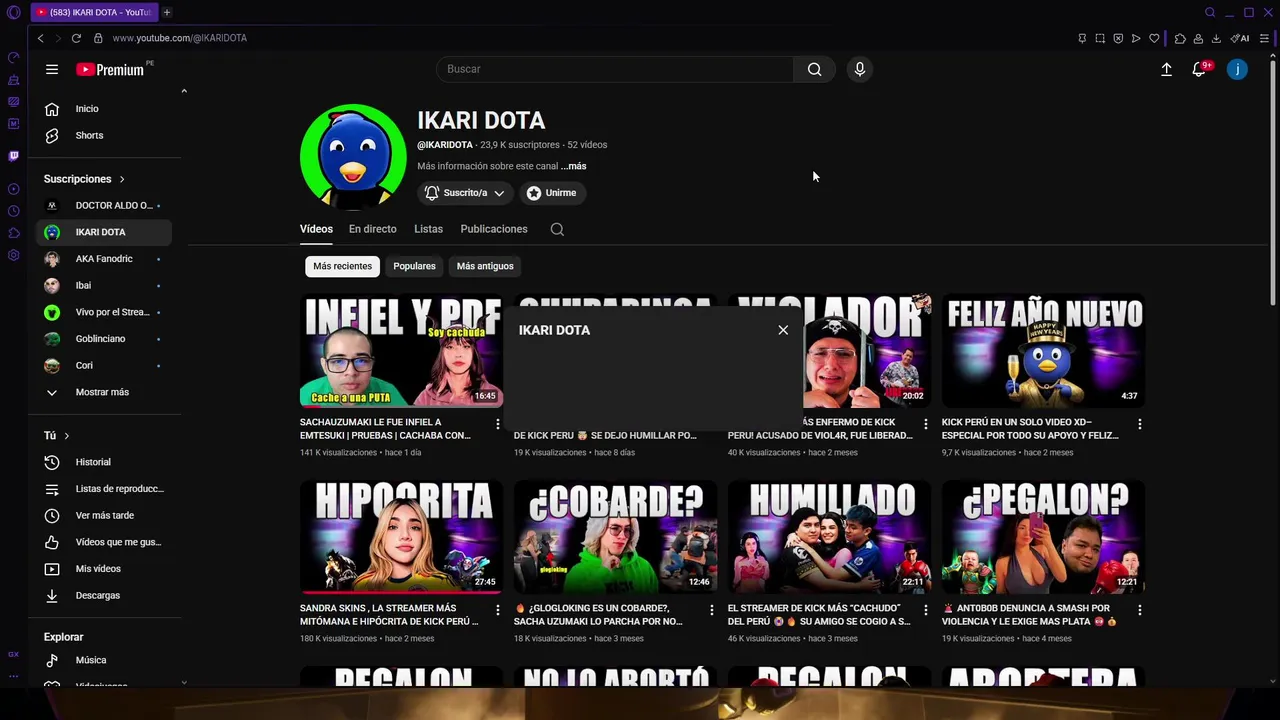Open the sidebar extensions cube icon

tap(14, 233)
